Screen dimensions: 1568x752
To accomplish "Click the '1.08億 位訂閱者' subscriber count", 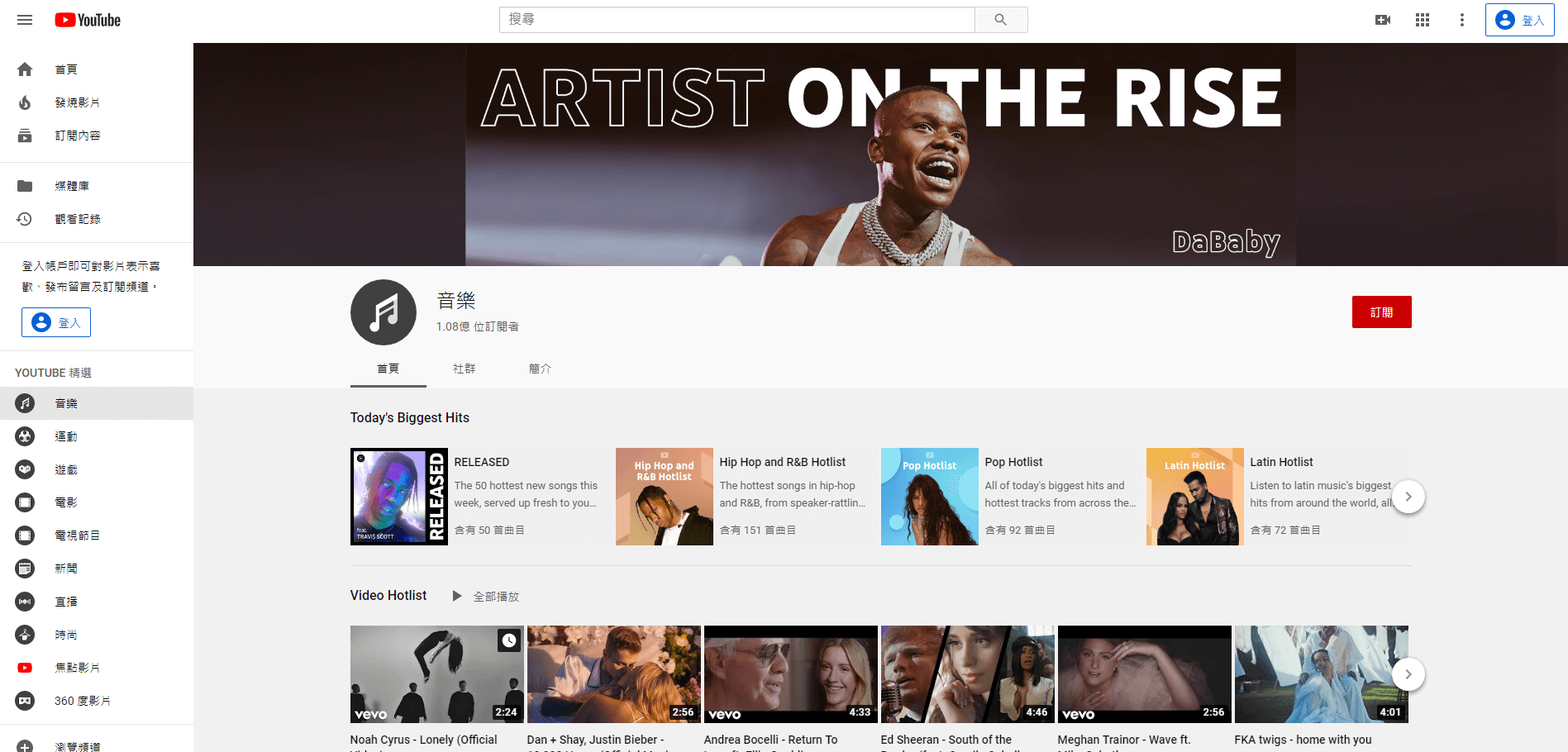I will 478,326.
